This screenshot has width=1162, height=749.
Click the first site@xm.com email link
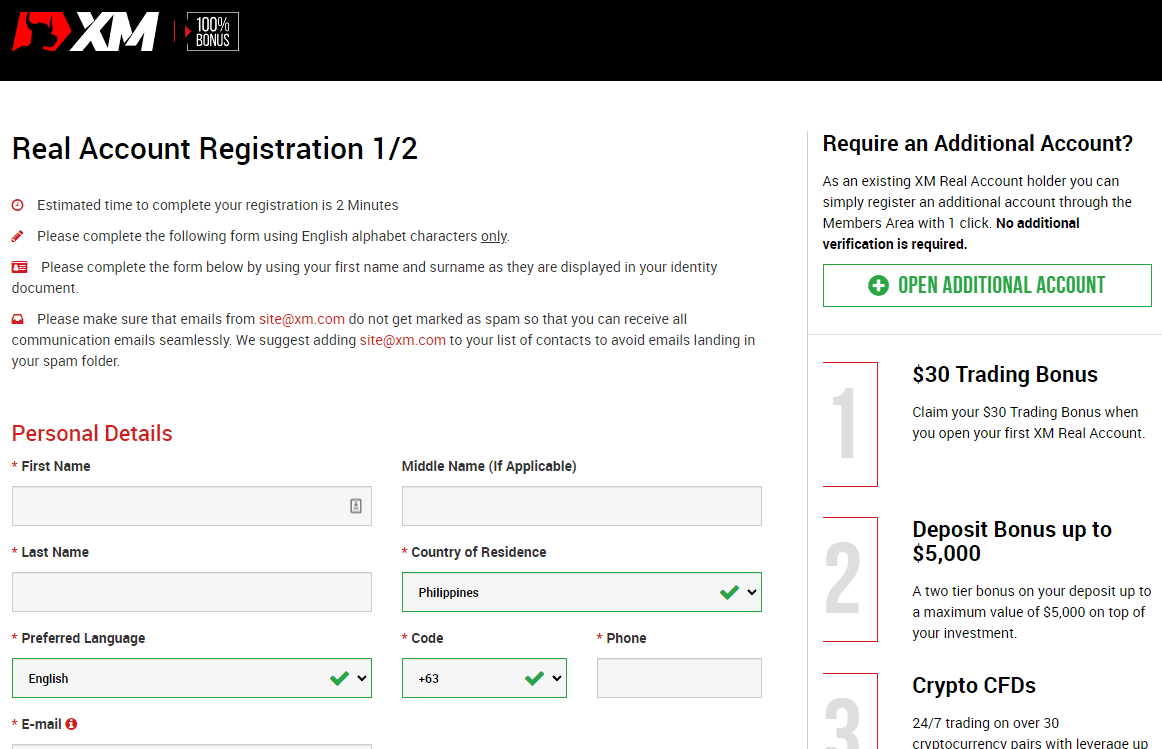pyautogui.click(x=301, y=320)
